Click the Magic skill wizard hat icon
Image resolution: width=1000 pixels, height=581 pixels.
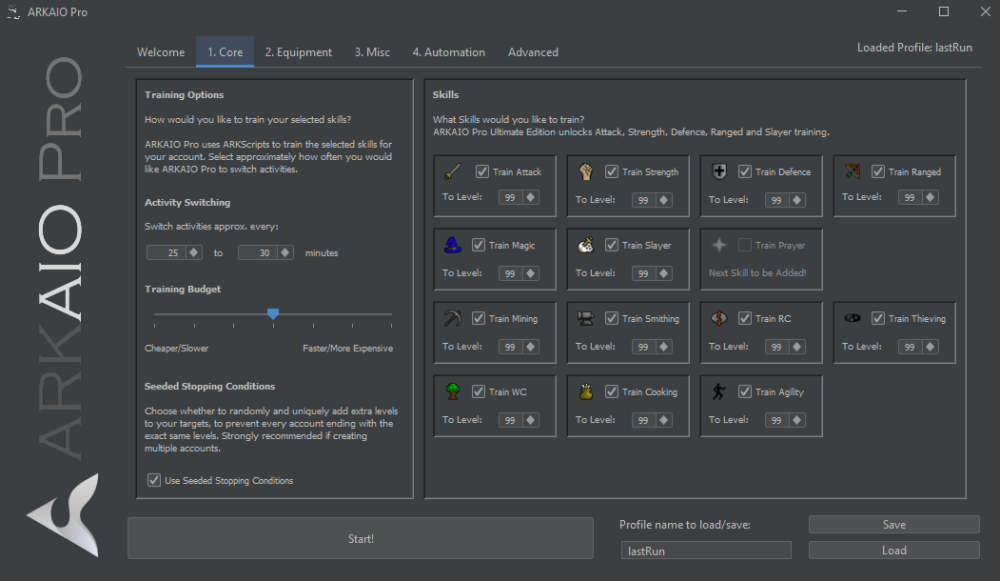click(452, 245)
